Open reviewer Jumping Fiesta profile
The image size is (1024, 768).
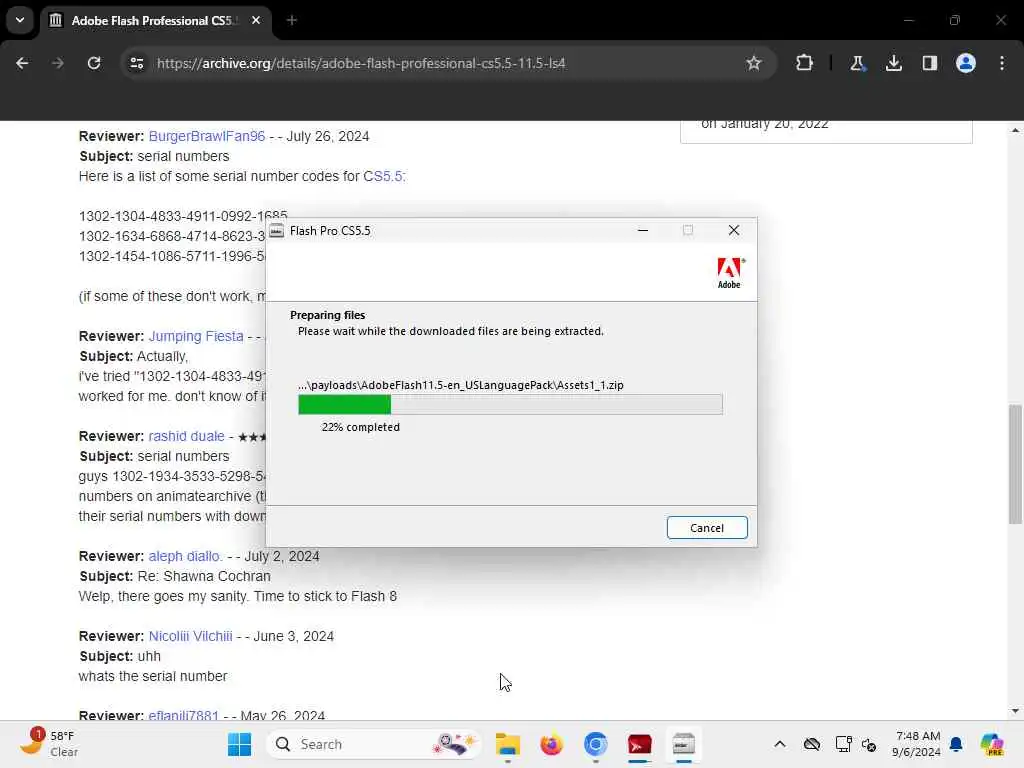pyautogui.click(x=196, y=336)
